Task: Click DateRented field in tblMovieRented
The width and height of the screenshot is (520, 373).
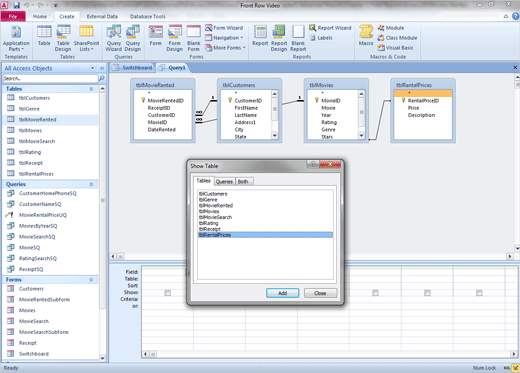Action: (x=162, y=130)
